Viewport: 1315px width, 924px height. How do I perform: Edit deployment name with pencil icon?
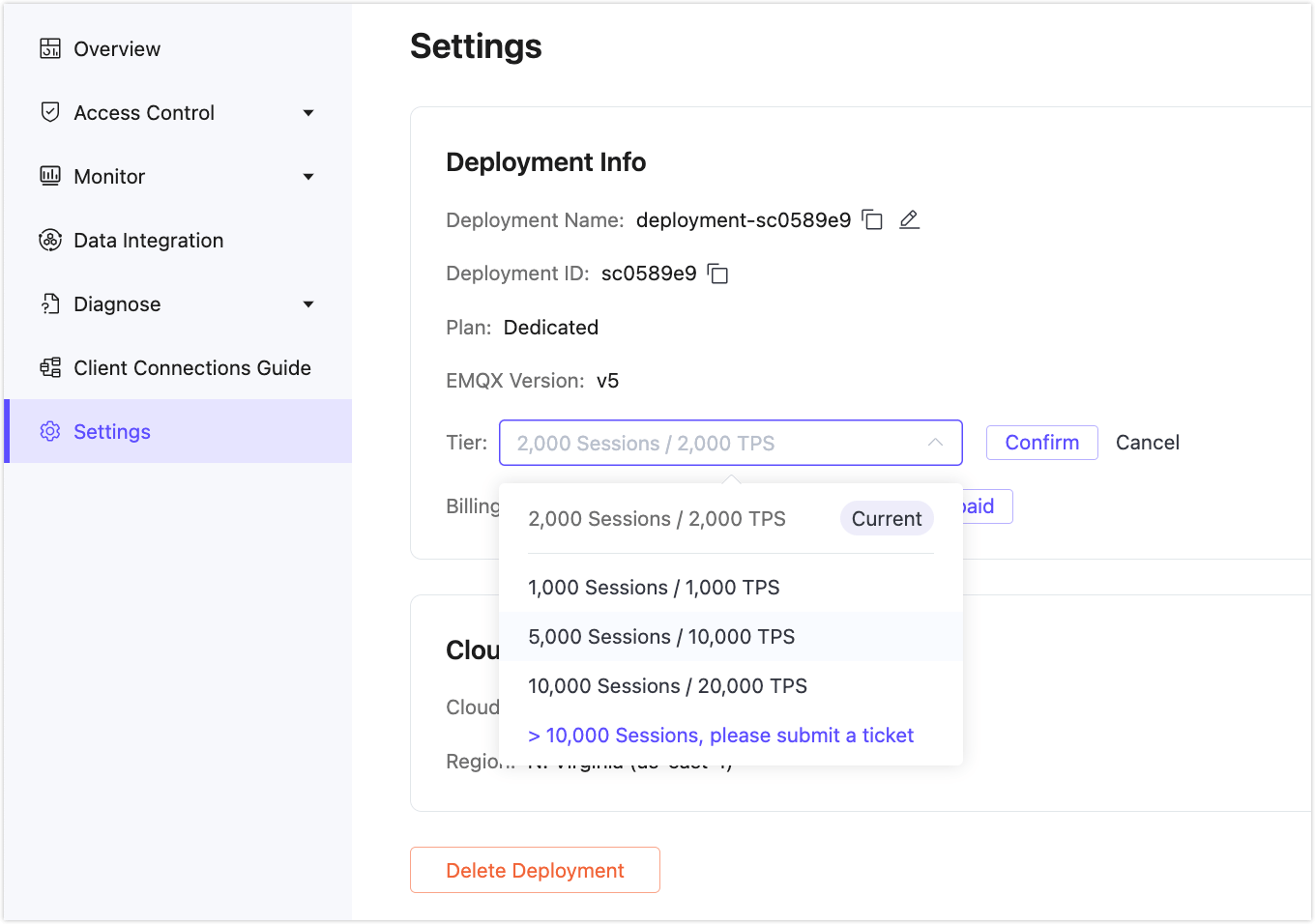coord(909,220)
